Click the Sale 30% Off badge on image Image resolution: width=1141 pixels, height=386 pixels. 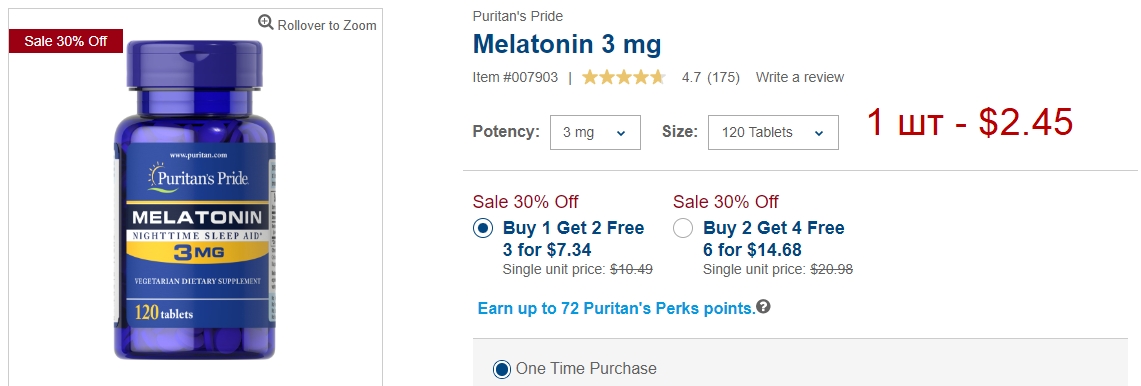click(65, 42)
